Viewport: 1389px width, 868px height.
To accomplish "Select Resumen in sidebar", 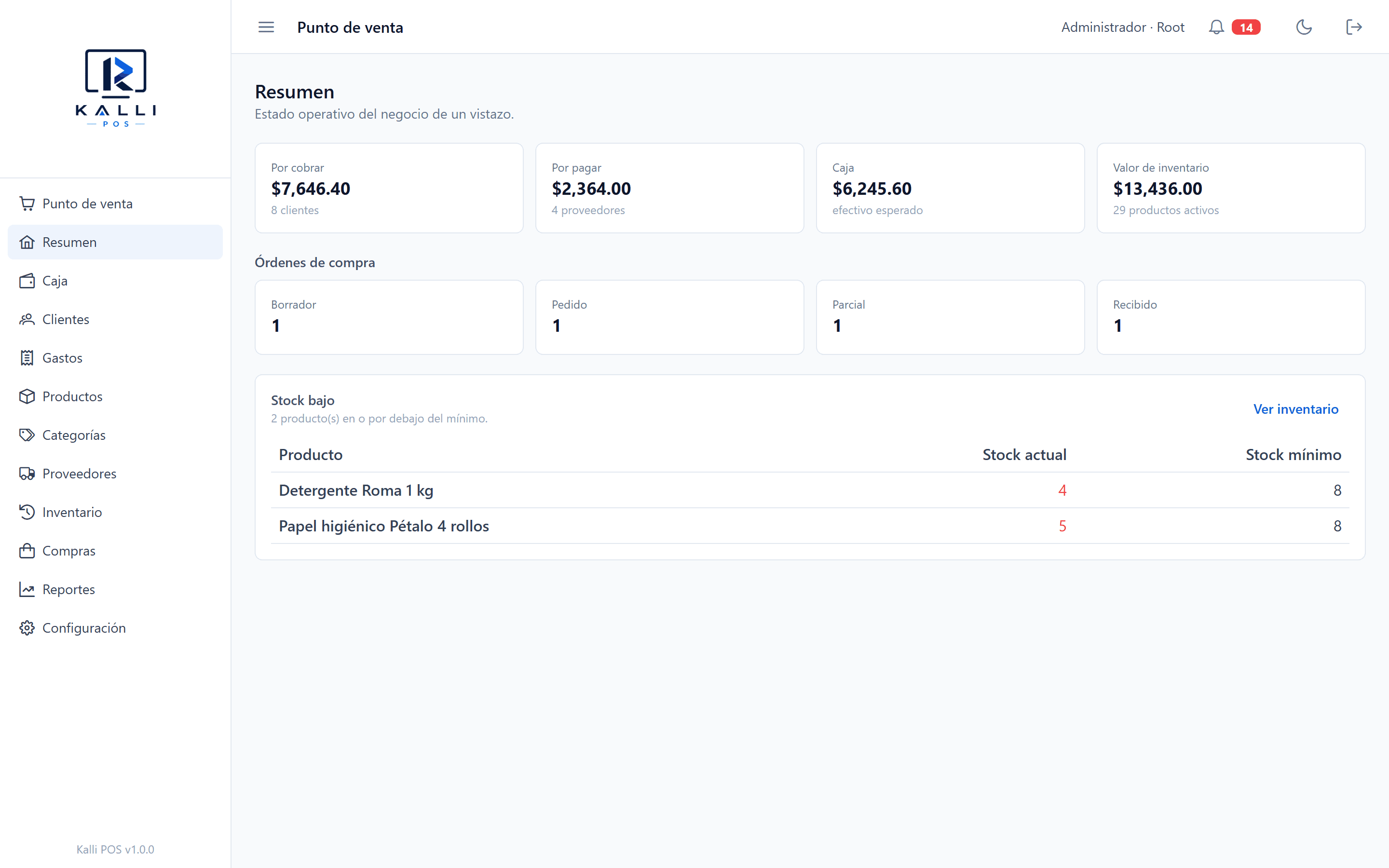I will 115,242.
